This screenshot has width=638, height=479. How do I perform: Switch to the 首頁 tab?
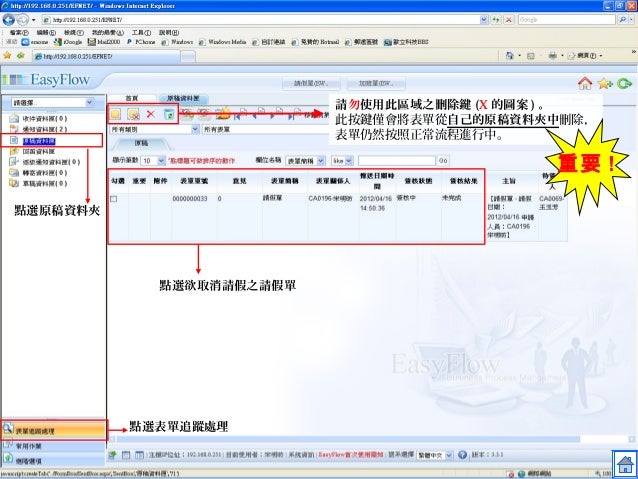pos(131,98)
